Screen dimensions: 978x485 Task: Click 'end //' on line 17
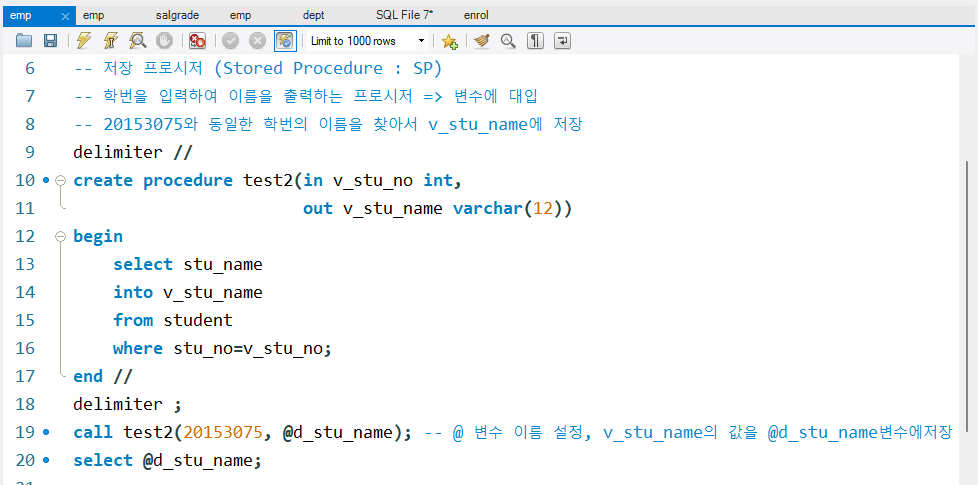tap(103, 377)
